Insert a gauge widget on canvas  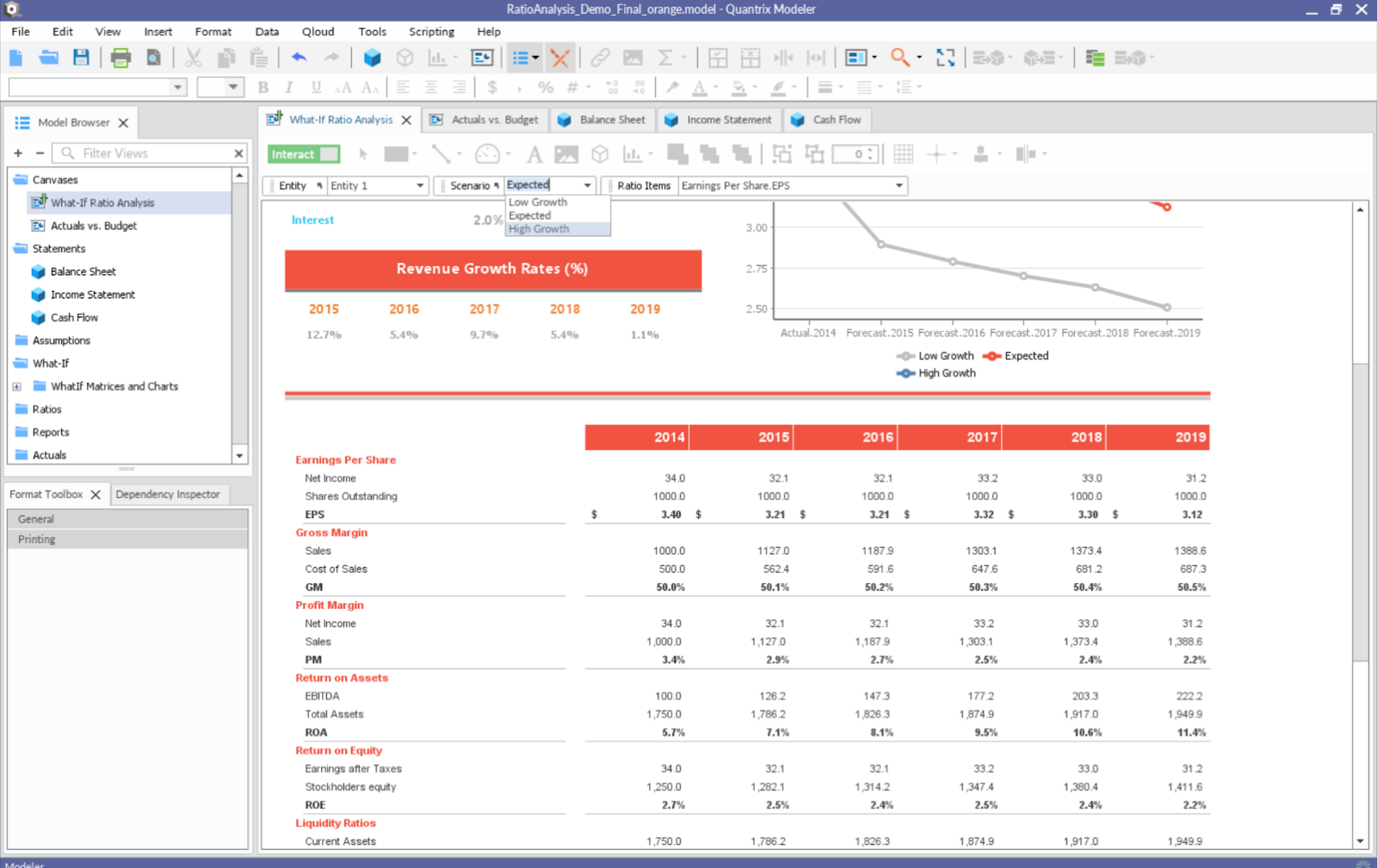pyautogui.click(x=487, y=154)
